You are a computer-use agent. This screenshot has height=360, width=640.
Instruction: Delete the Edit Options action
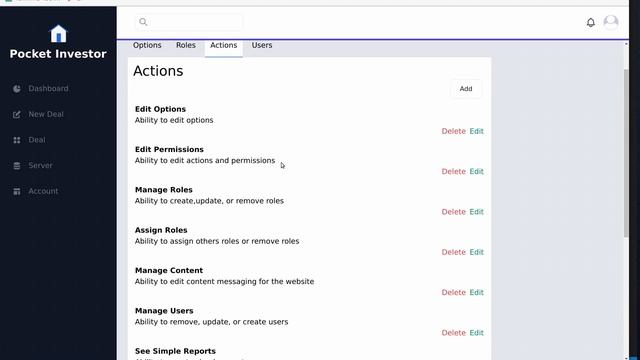pyautogui.click(x=453, y=131)
